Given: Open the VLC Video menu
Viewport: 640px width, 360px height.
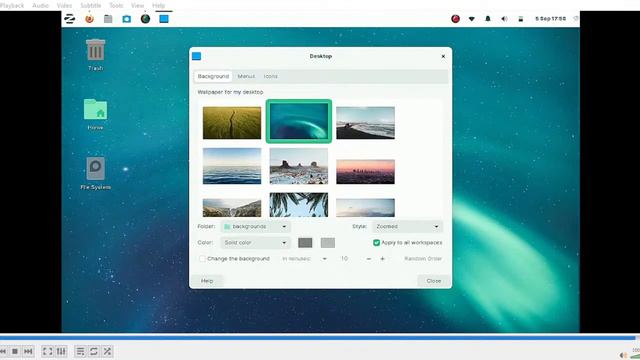Looking at the screenshot, I should [x=64, y=5].
